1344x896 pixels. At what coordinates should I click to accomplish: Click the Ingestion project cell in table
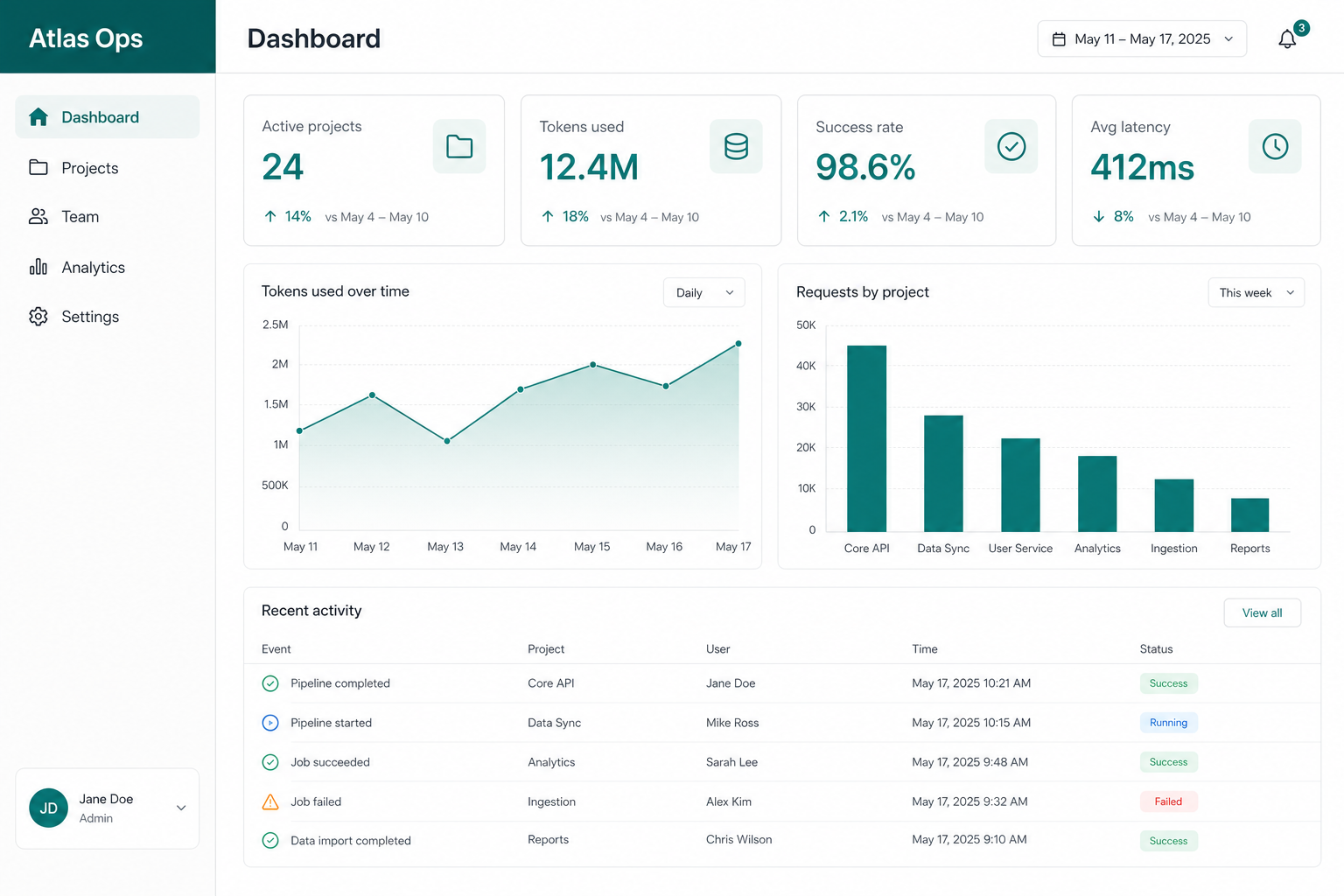point(551,801)
